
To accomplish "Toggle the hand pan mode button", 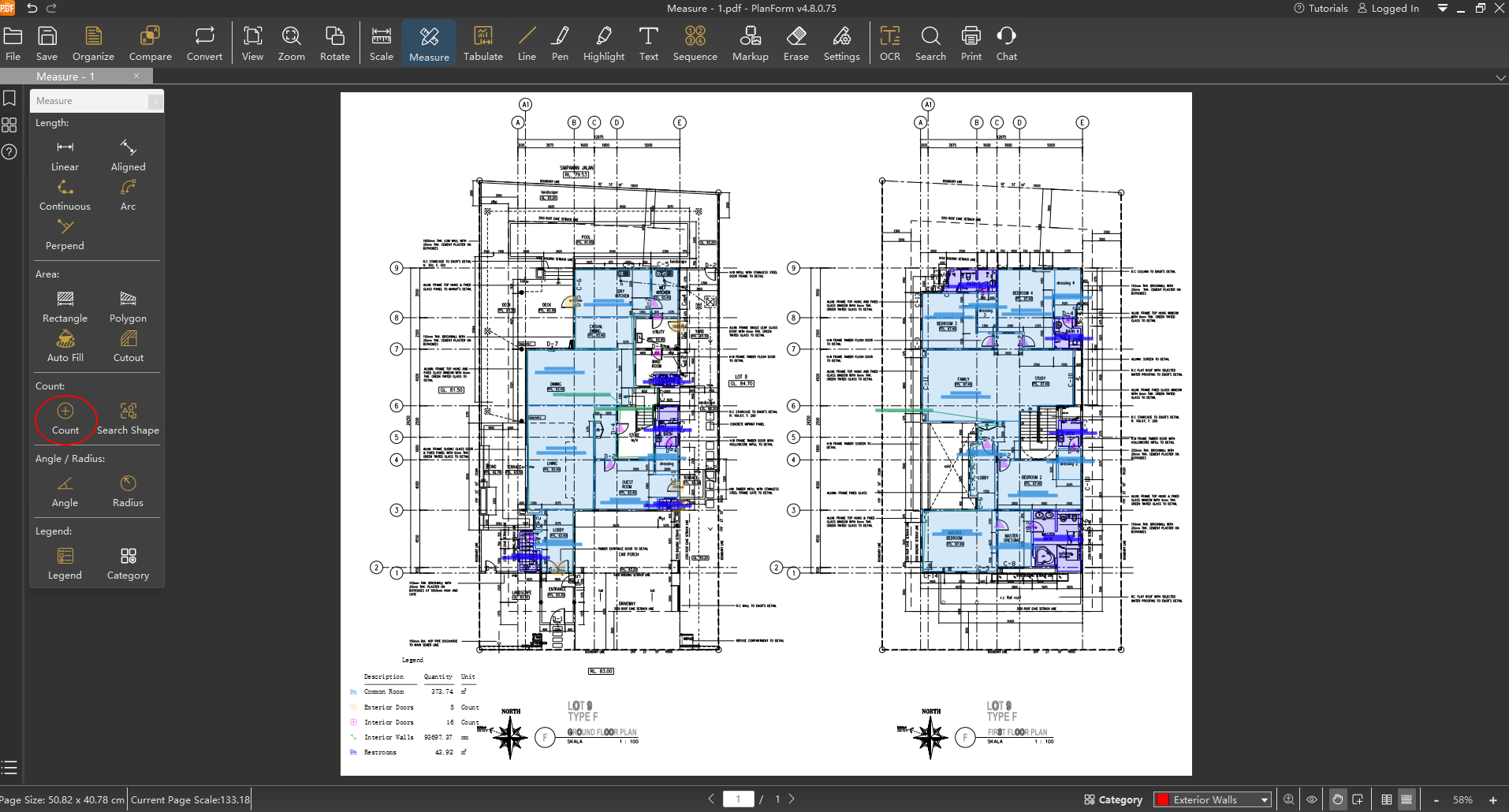I will coord(1337,799).
